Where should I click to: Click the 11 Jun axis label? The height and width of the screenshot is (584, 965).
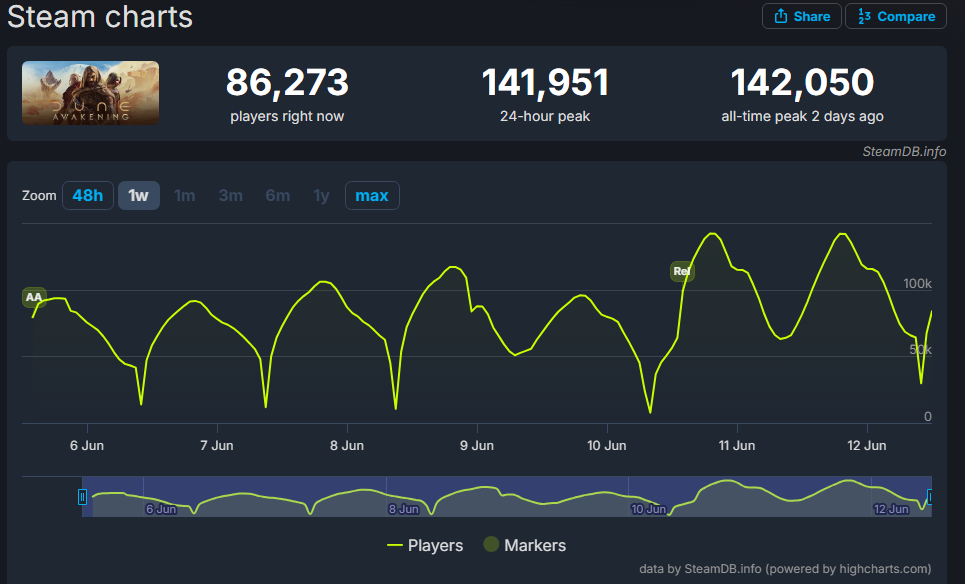737,446
